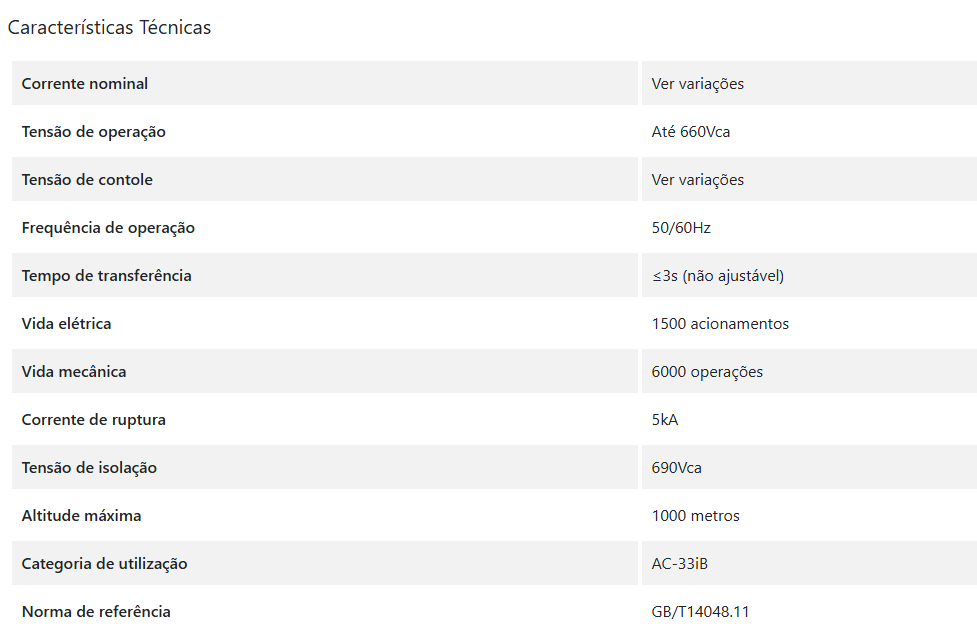Click the 'Características Técnicas' heading

tap(109, 27)
